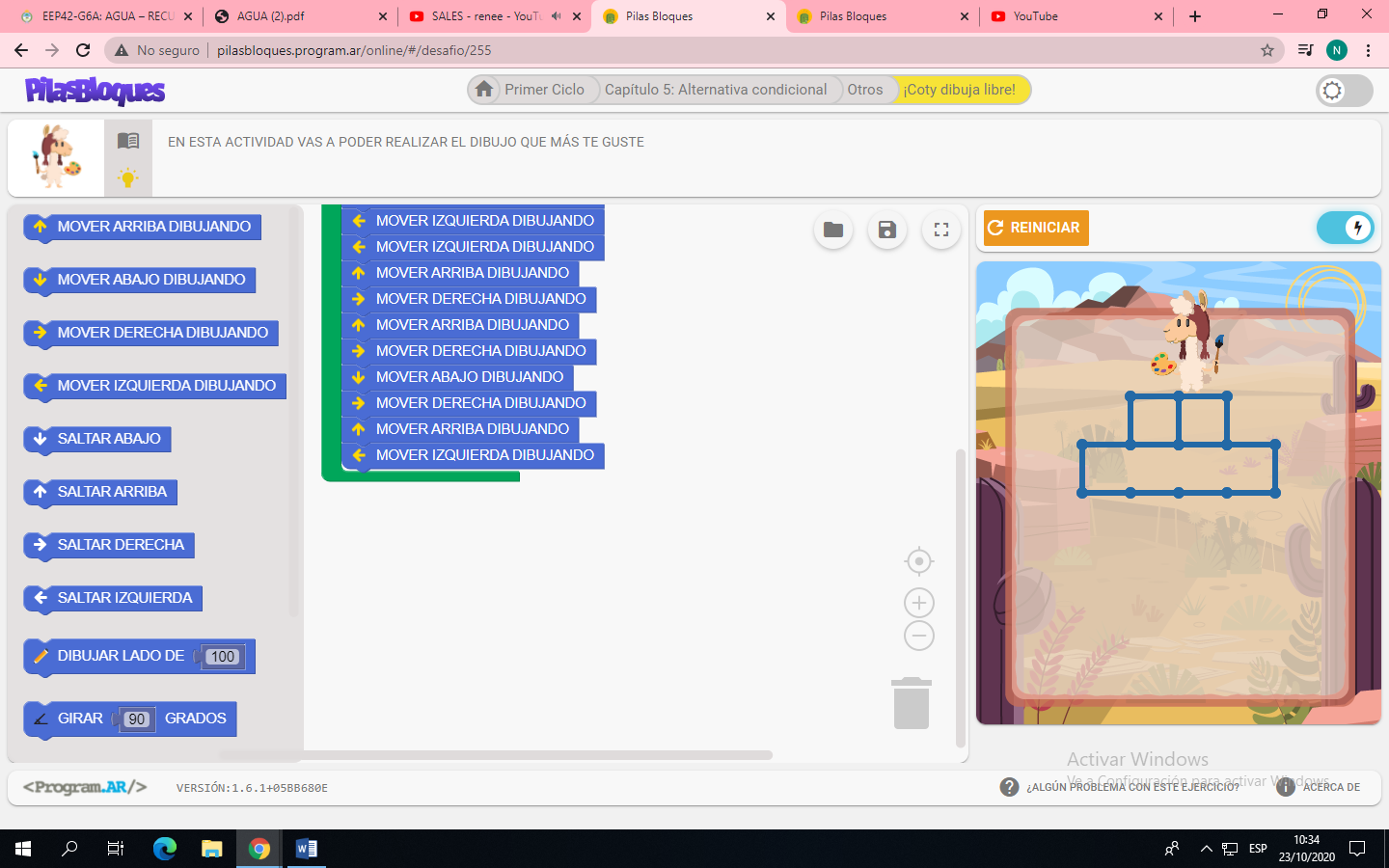
Task: Open the ACERCA DE link
Action: click(1331, 787)
